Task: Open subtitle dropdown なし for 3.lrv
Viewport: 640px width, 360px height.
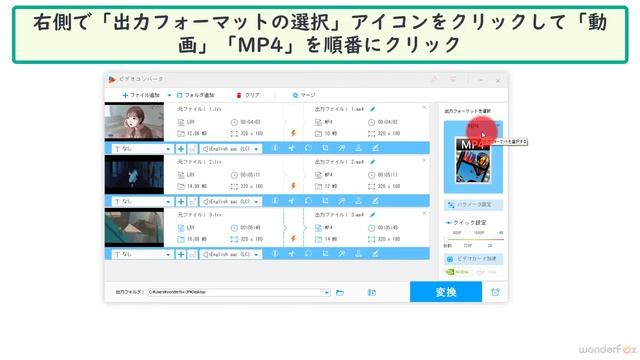Action: [x=142, y=254]
